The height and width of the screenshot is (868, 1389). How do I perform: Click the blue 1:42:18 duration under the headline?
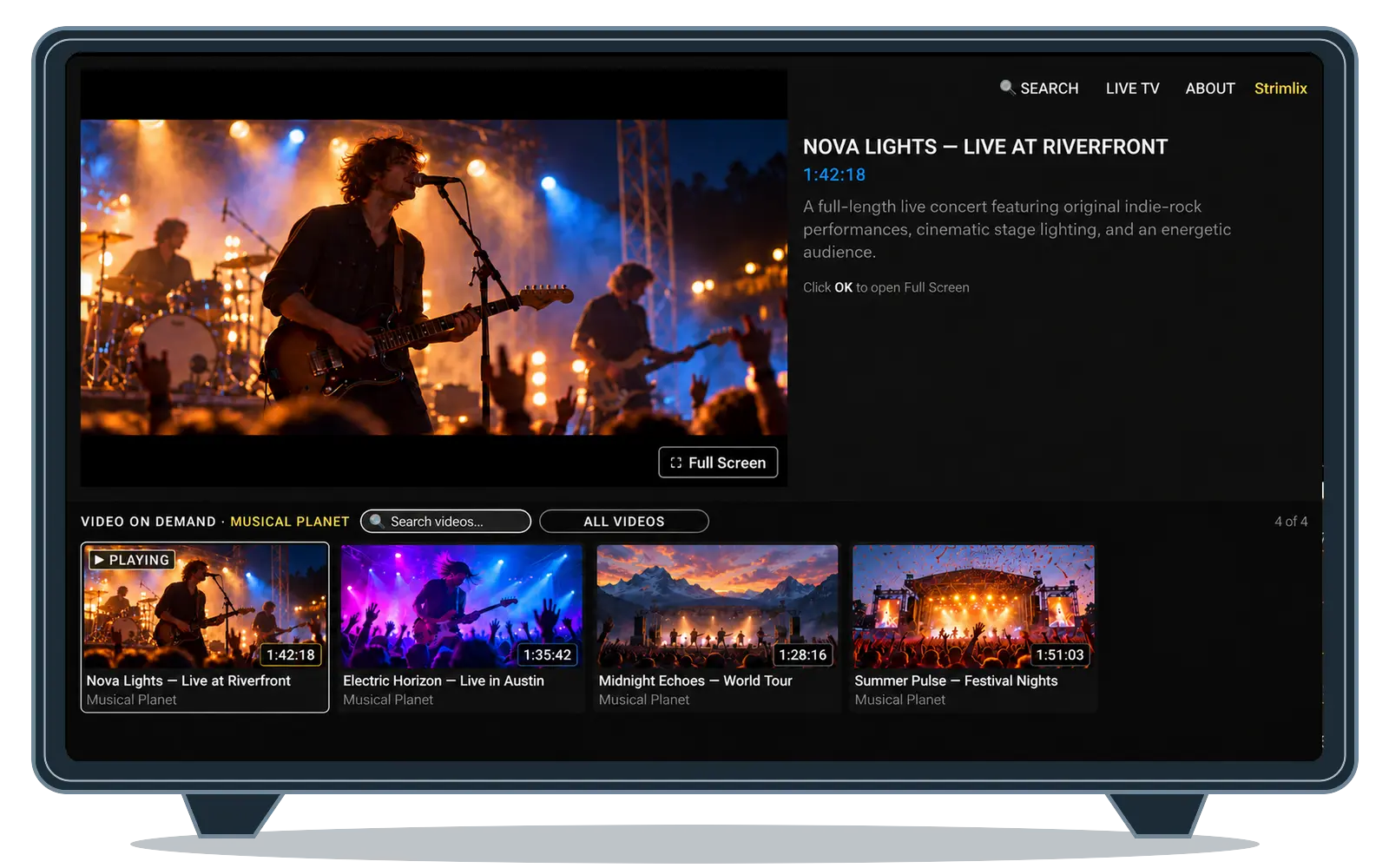click(834, 174)
